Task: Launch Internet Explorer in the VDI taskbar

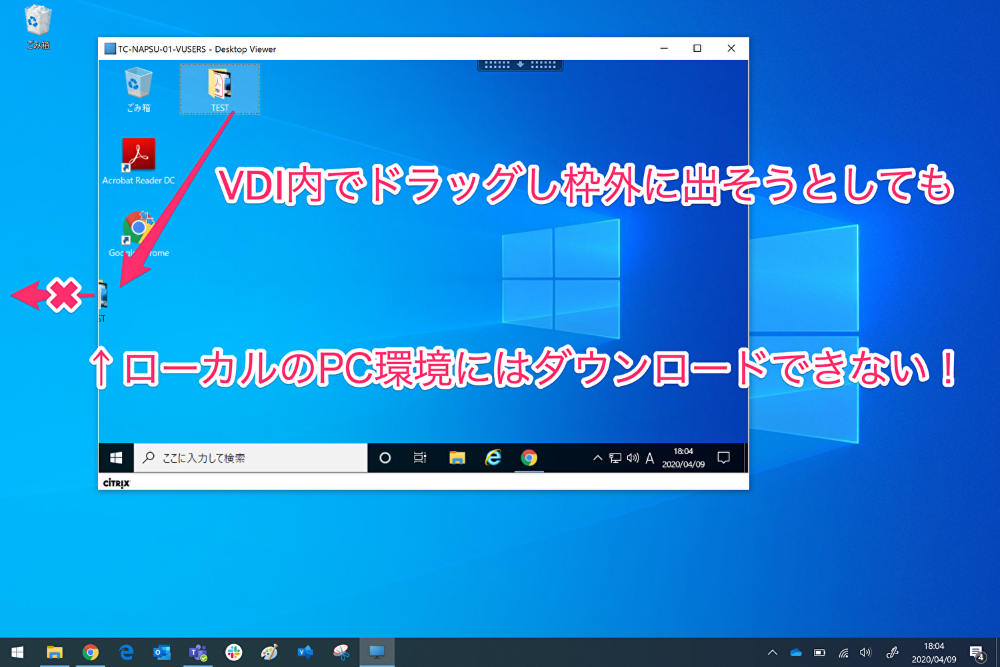Action: tap(493, 458)
